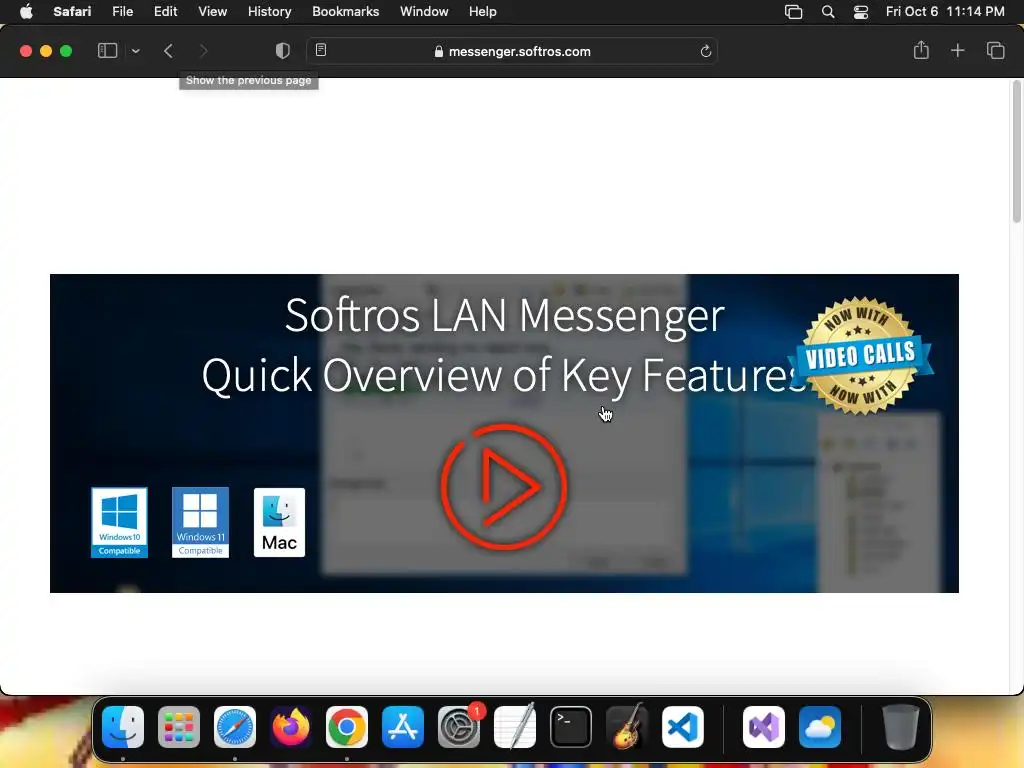Open Finder from the Dock
The height and width of the screenshot is (768, 1024).
coord(123,727)
